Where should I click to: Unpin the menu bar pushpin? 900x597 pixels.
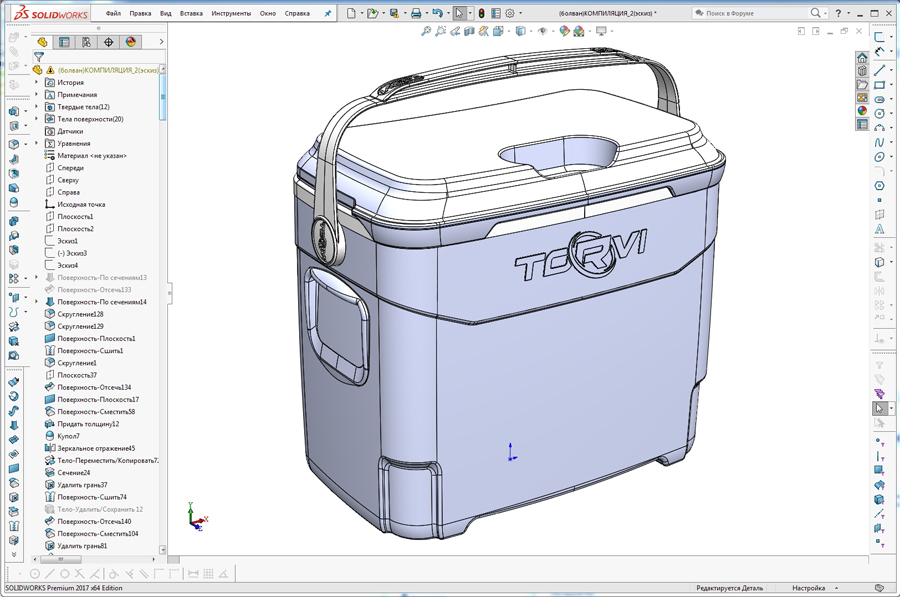pyautogui.click(x=329, y=13)
